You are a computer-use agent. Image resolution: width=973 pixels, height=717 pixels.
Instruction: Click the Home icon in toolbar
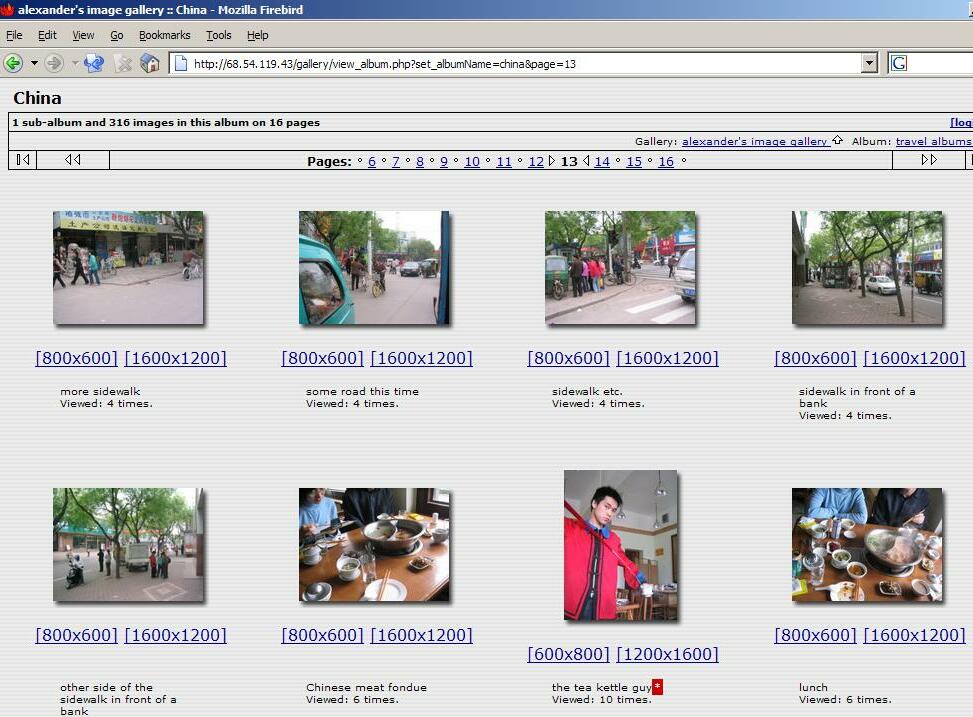pos(150,63)
